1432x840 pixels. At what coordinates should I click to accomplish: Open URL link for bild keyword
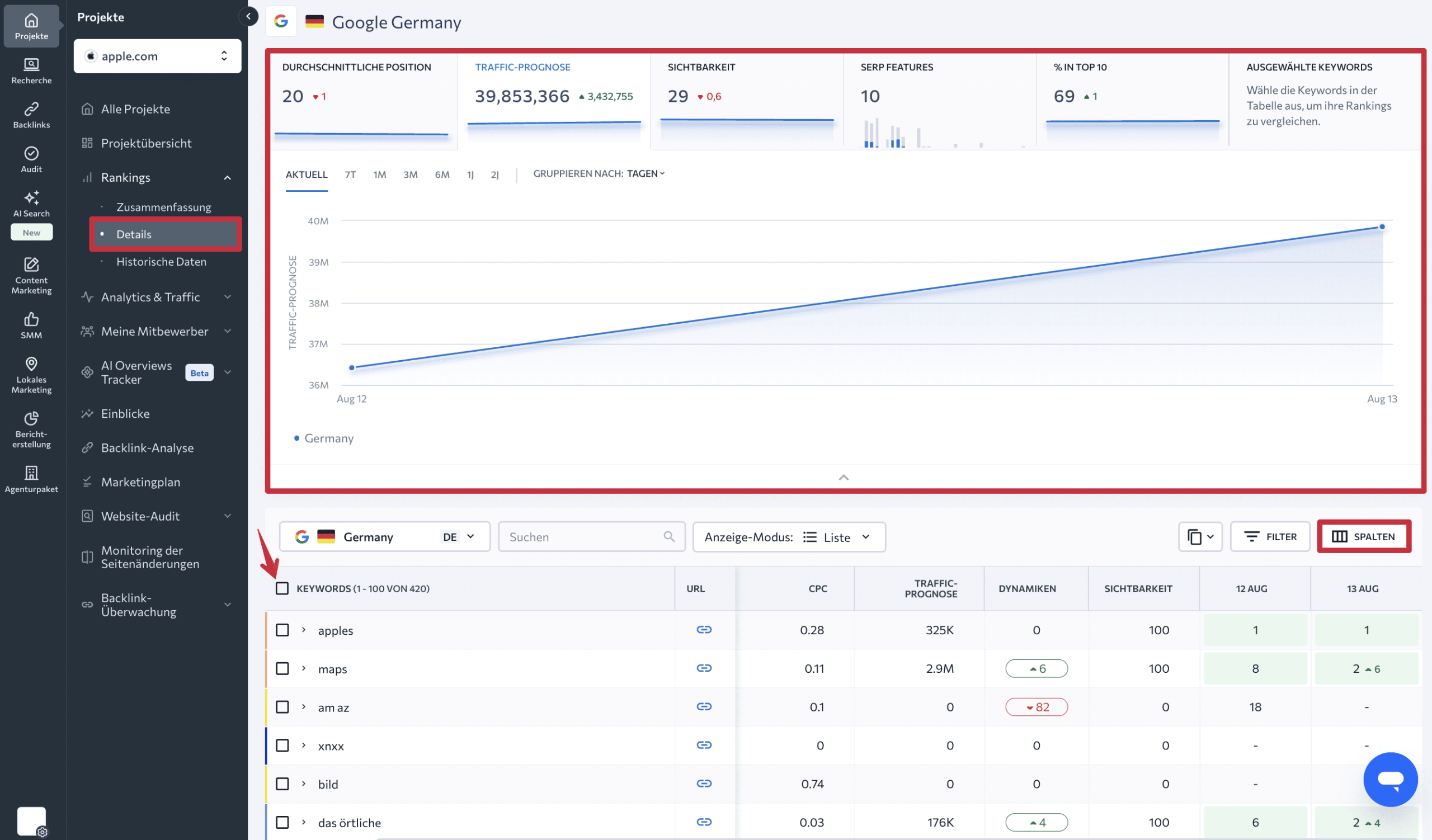[x=704, y=783]
